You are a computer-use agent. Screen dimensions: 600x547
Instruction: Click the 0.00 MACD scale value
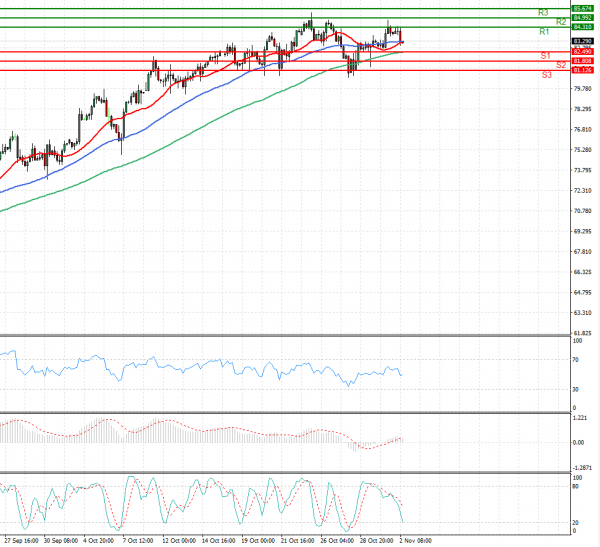[579, 442]
